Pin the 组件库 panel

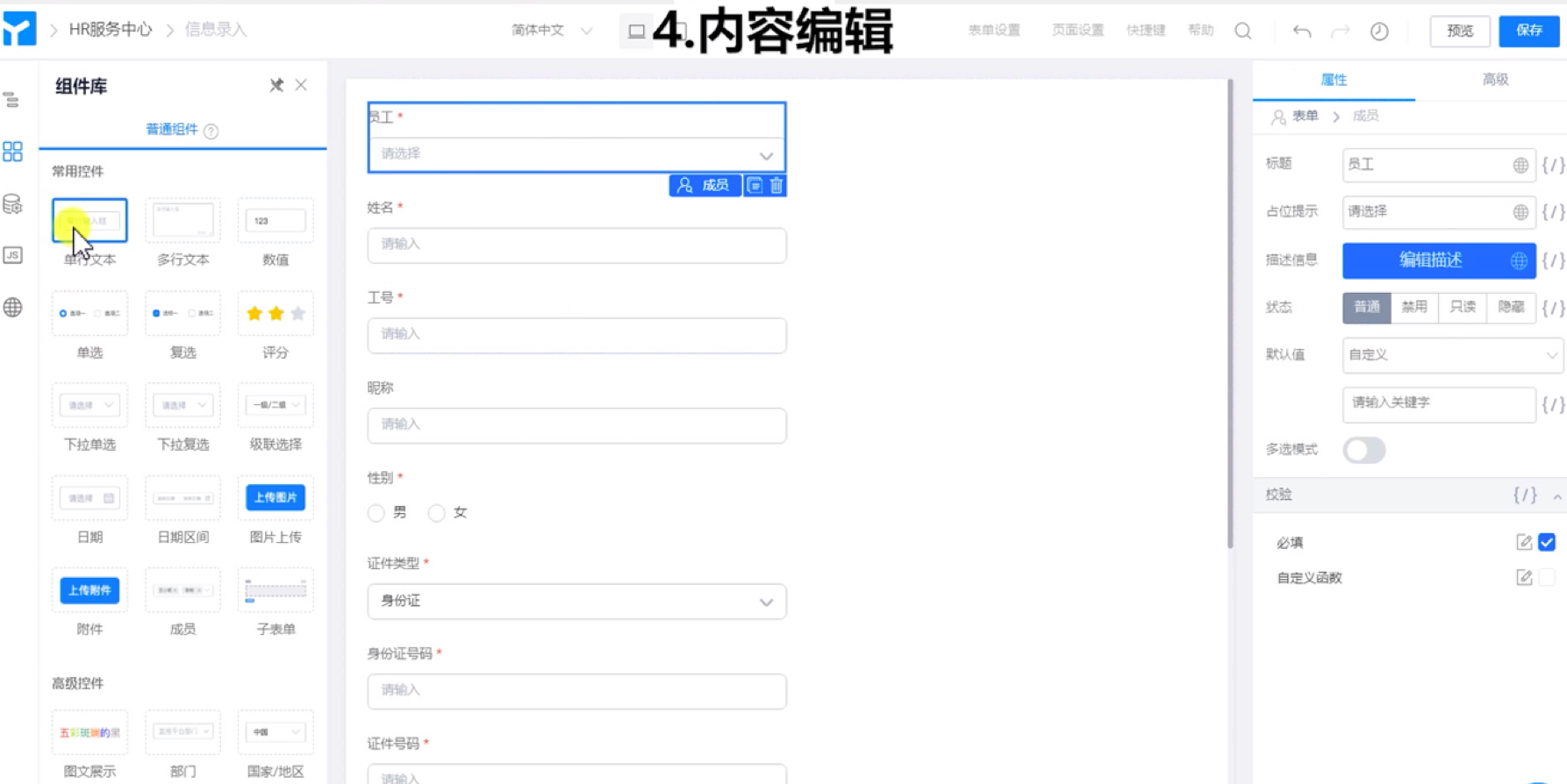[x=276, y=85]
